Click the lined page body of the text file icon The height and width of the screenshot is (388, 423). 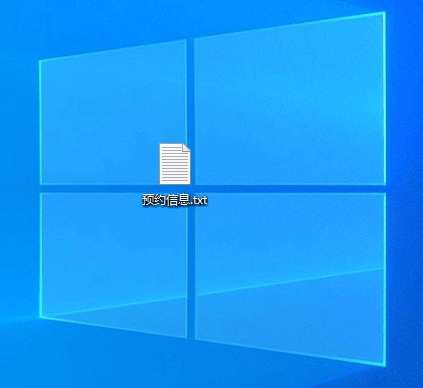[175, 167]
